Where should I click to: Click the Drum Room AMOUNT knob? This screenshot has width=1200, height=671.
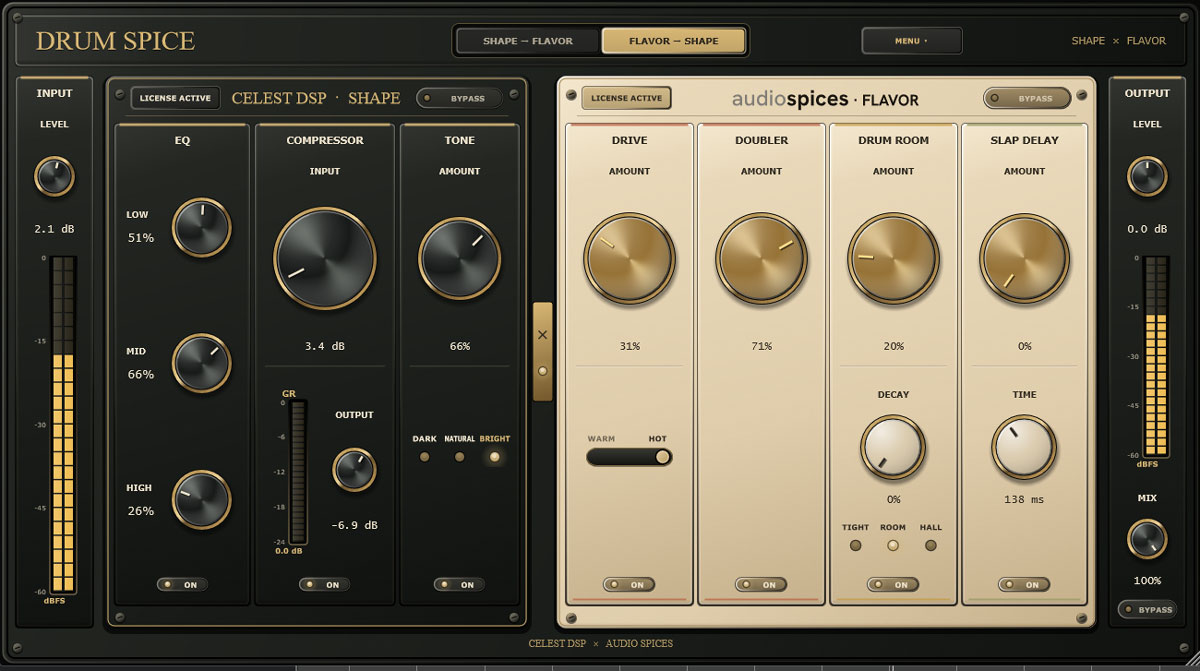click(893, 259)
